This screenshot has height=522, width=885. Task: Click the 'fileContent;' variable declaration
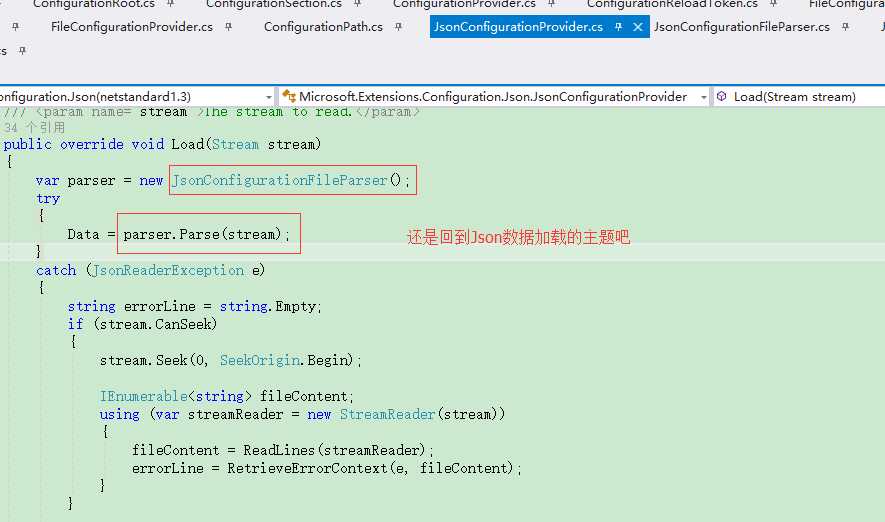pos(306,396)
